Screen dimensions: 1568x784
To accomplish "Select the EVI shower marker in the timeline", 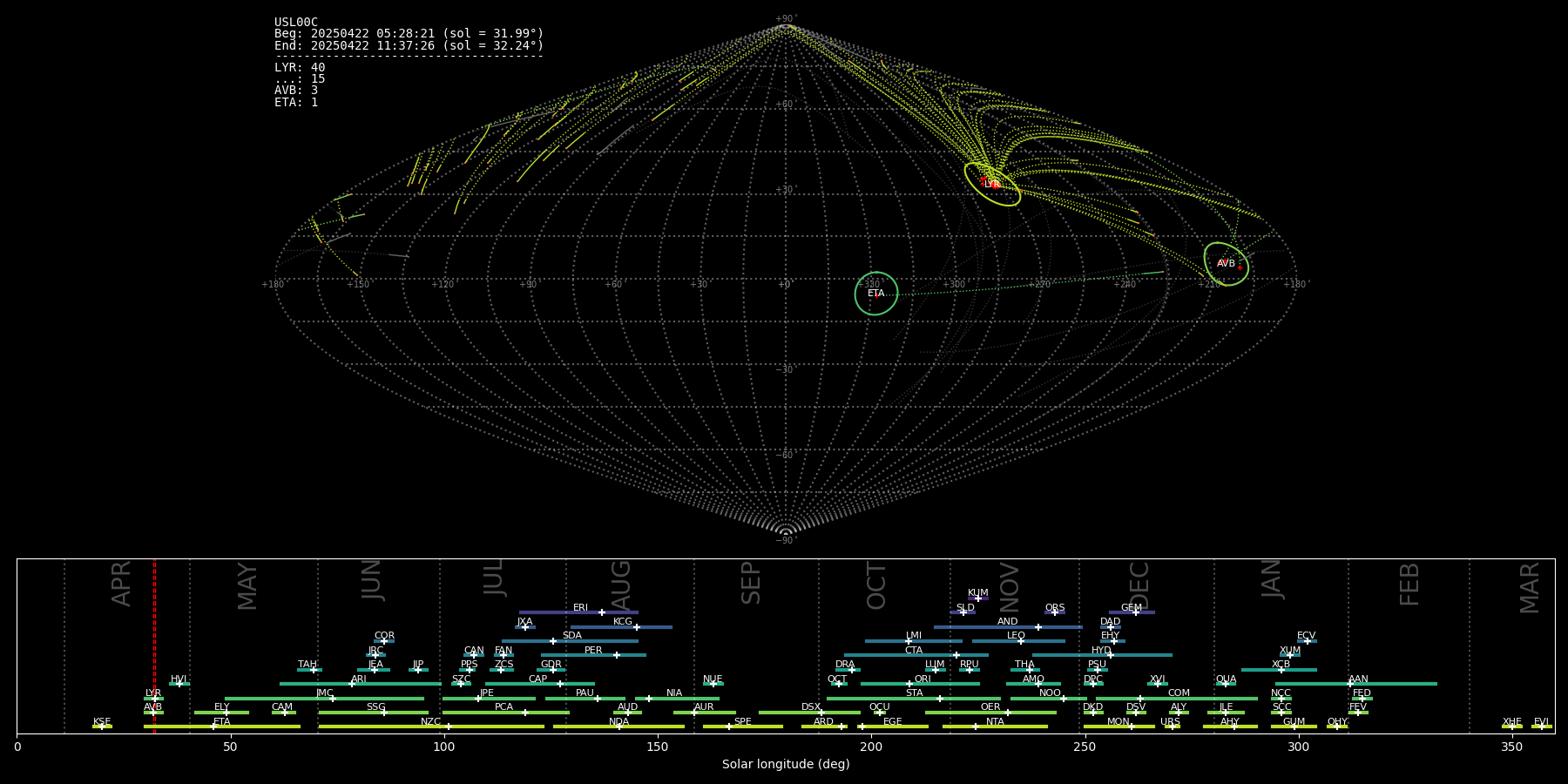I will 1542,727.
